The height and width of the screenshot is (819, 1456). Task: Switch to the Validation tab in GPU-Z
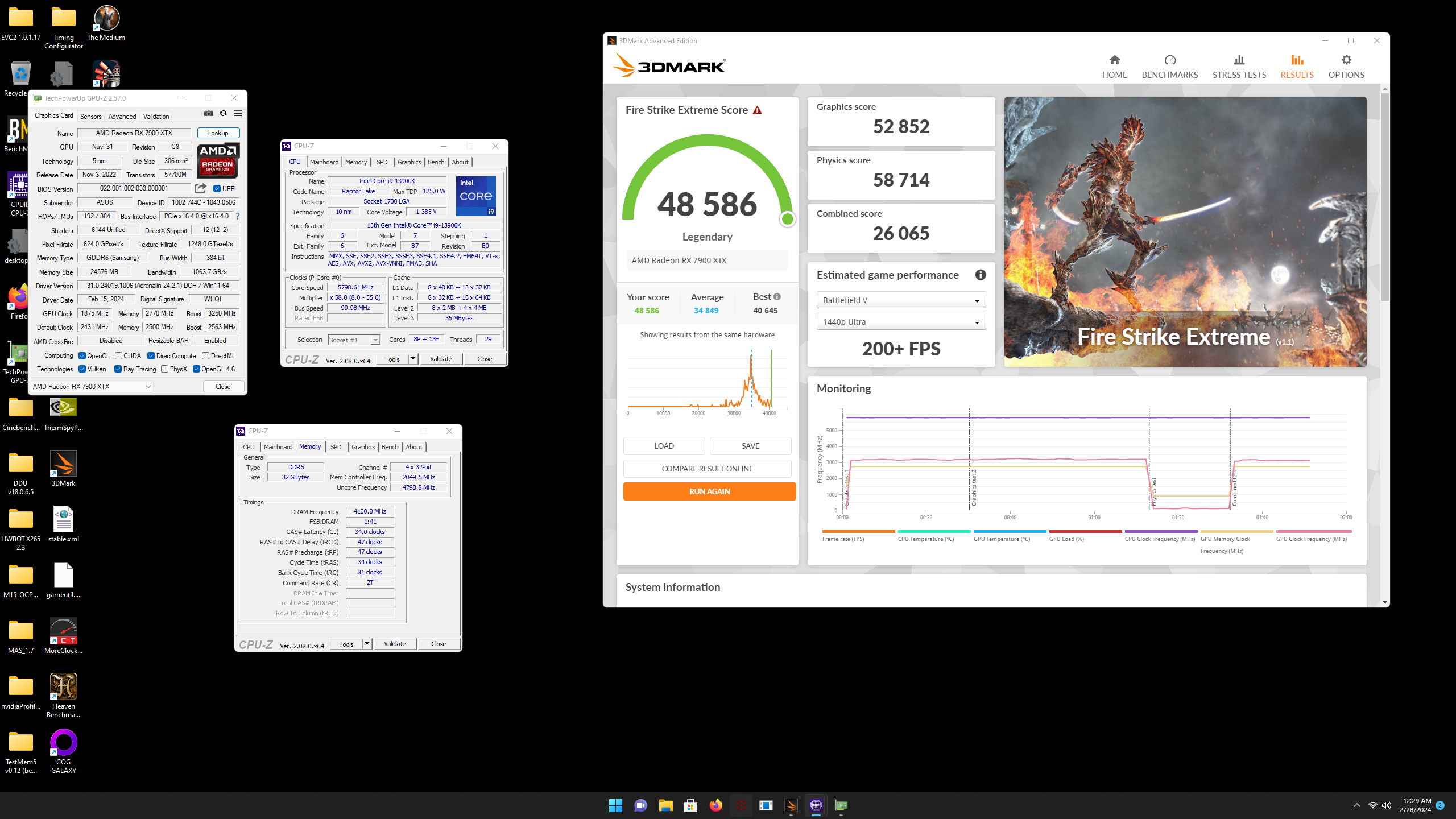click(x=156, y=117)
